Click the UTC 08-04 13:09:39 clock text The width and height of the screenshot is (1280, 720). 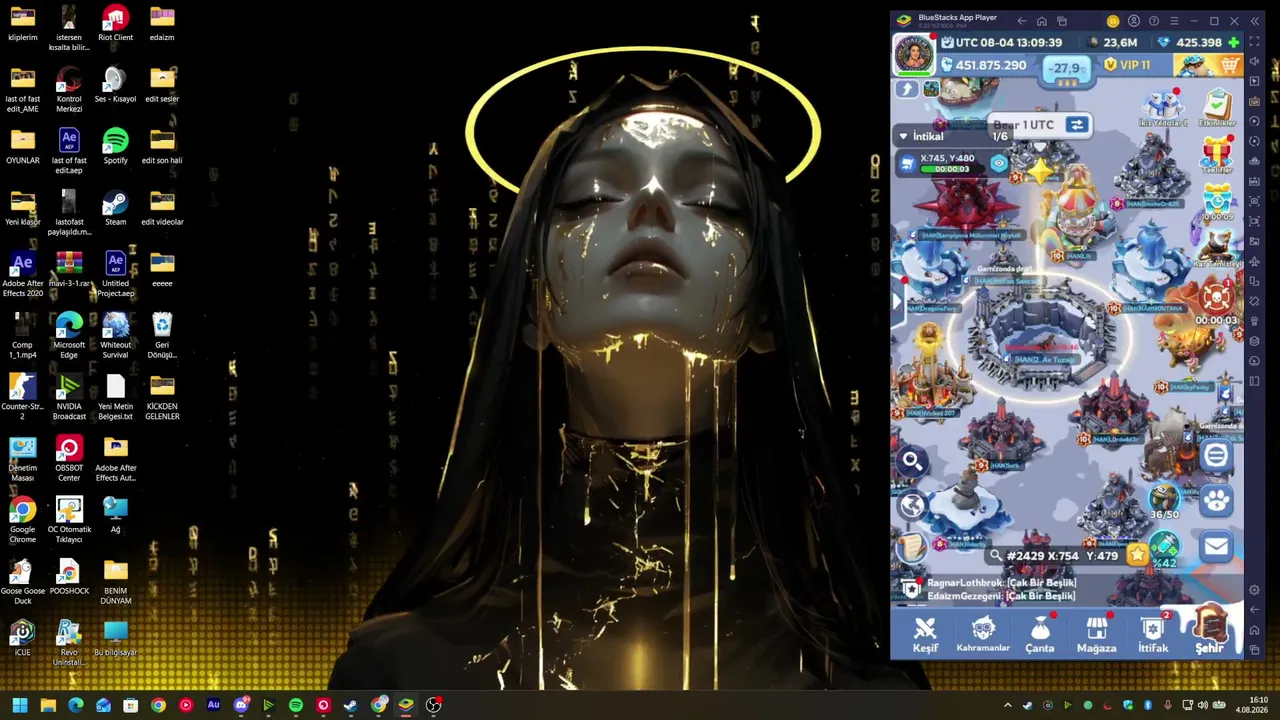(x=1008, y=43)
